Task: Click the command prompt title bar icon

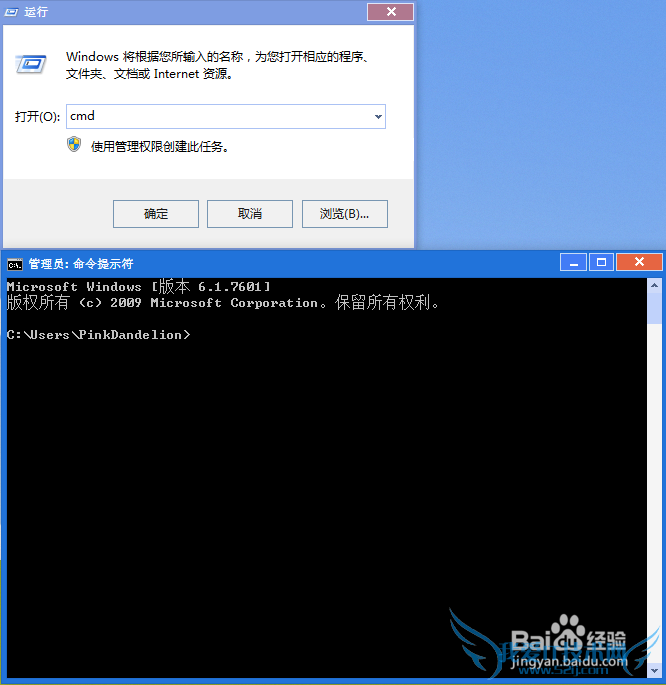Action: click(x=14, y=264)
